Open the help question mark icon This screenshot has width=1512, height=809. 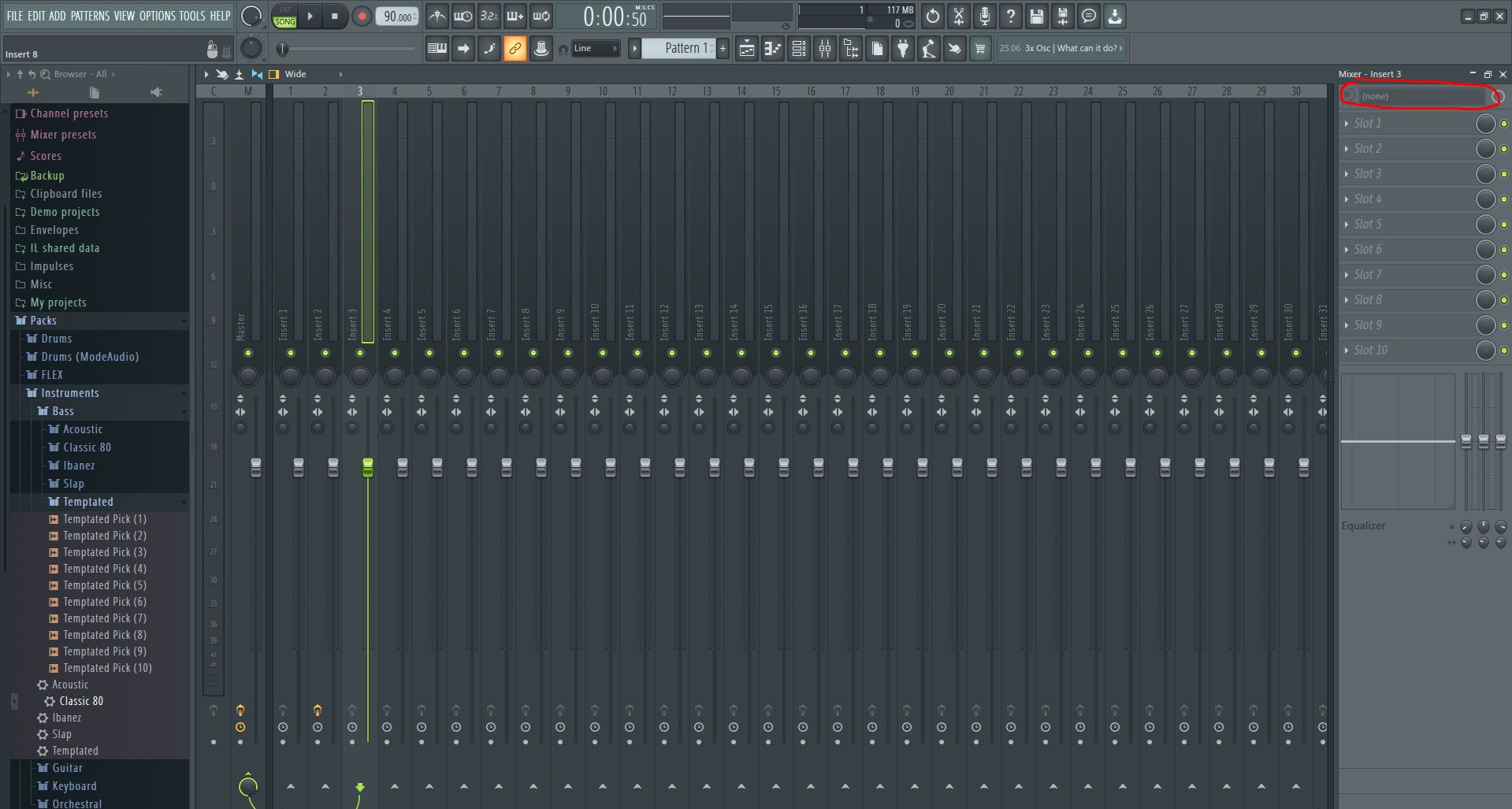(x=1011, y=16)
